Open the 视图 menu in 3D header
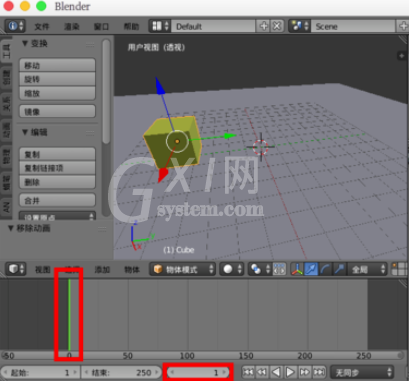 (43, 269)
